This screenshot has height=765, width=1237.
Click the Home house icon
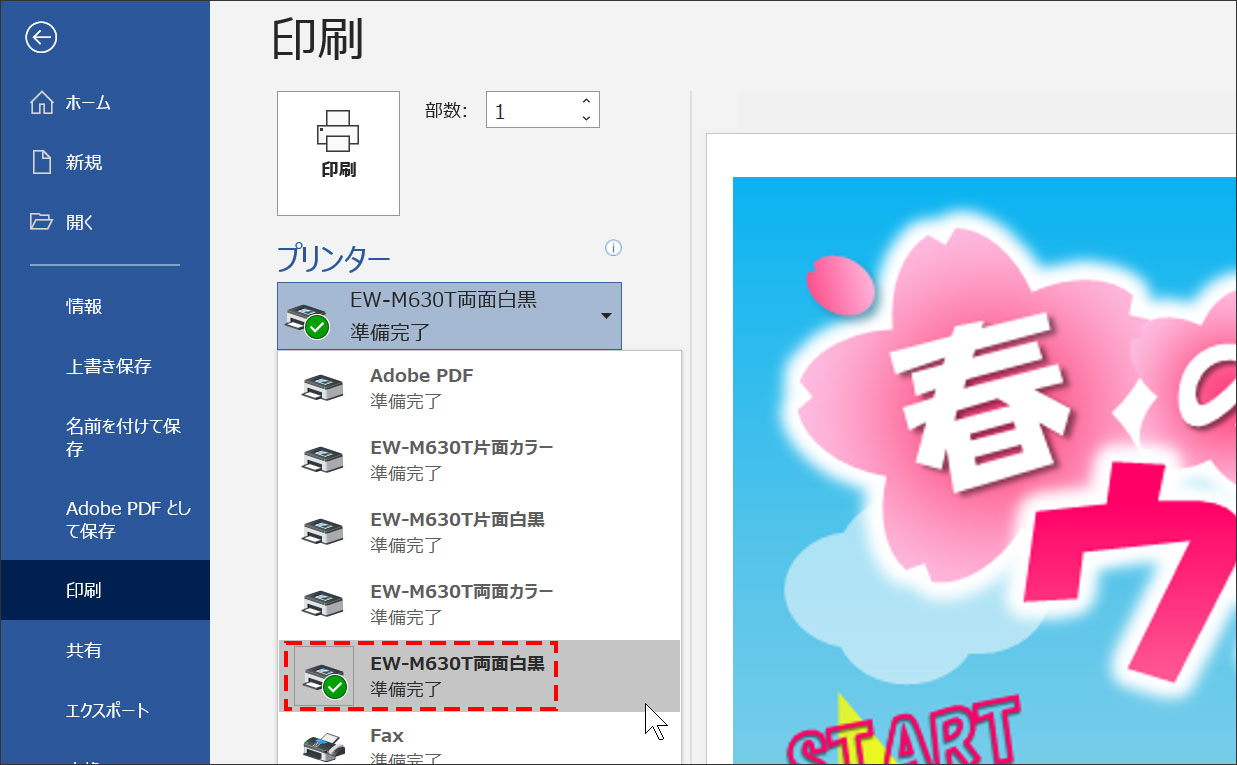[42, 103]
